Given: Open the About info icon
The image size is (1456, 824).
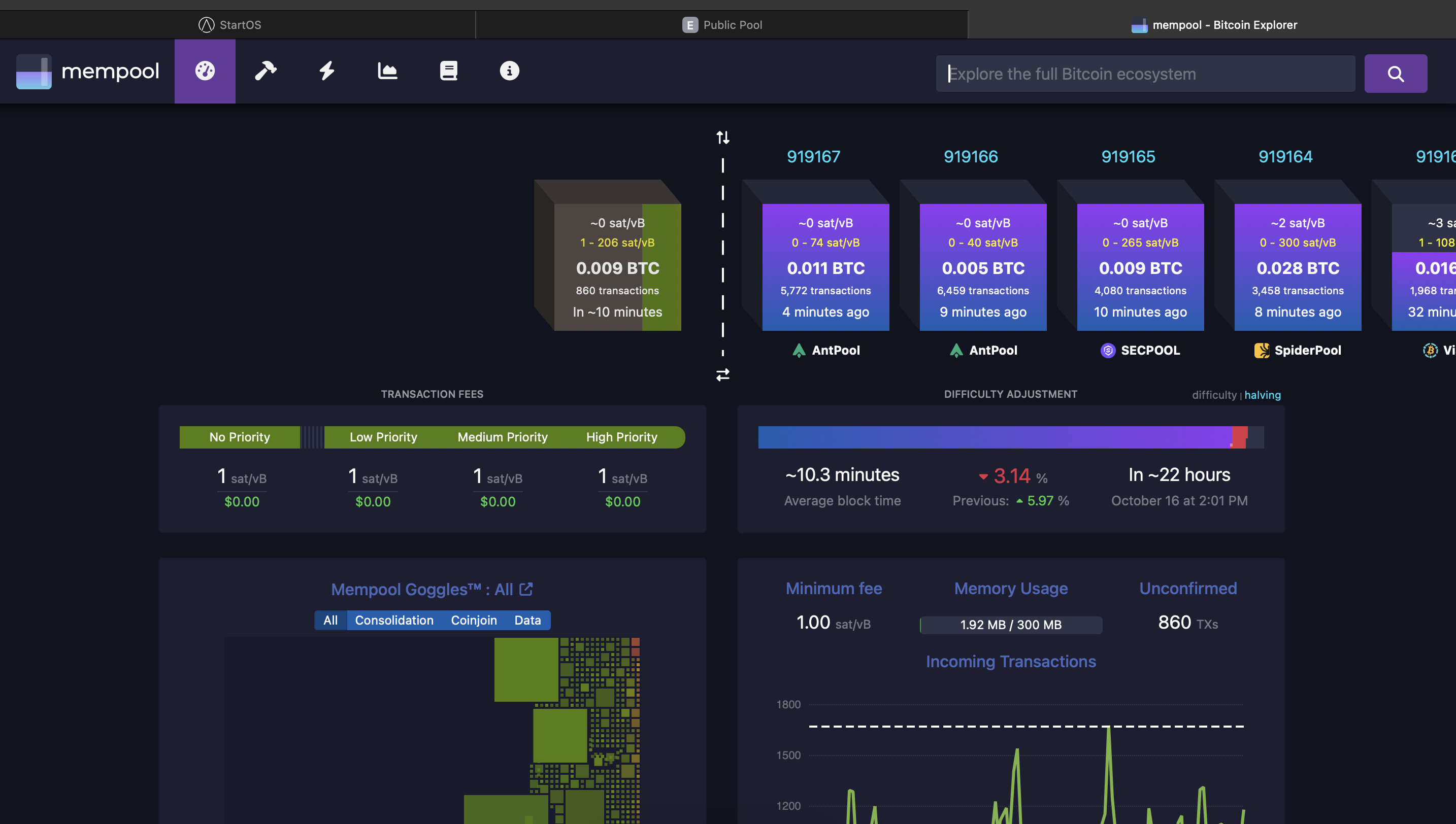Looking at the screenshot, I should pyautogui.click(x=509, y=72).
